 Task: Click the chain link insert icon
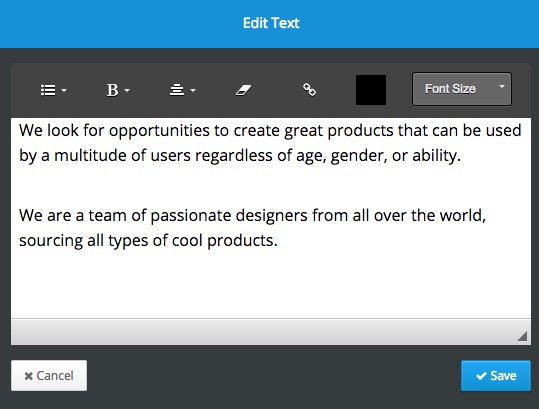(x=309, y=90)
